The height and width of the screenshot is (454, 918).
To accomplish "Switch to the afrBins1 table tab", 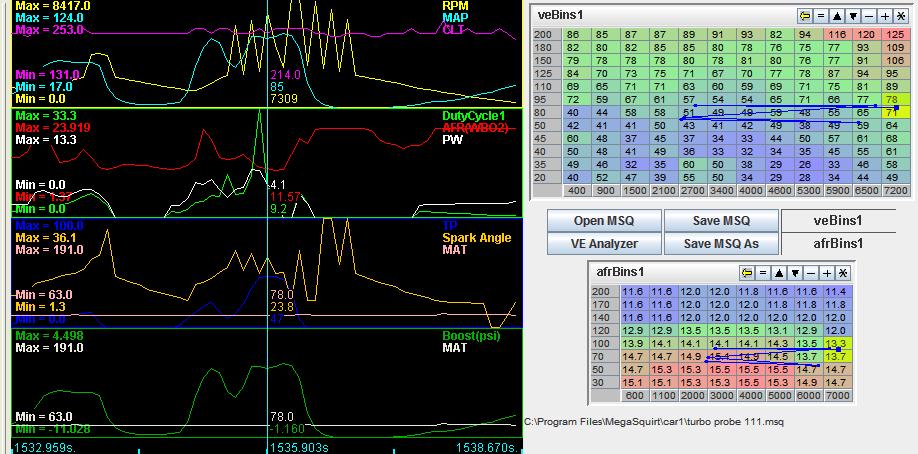I will [x=838, y=244].
